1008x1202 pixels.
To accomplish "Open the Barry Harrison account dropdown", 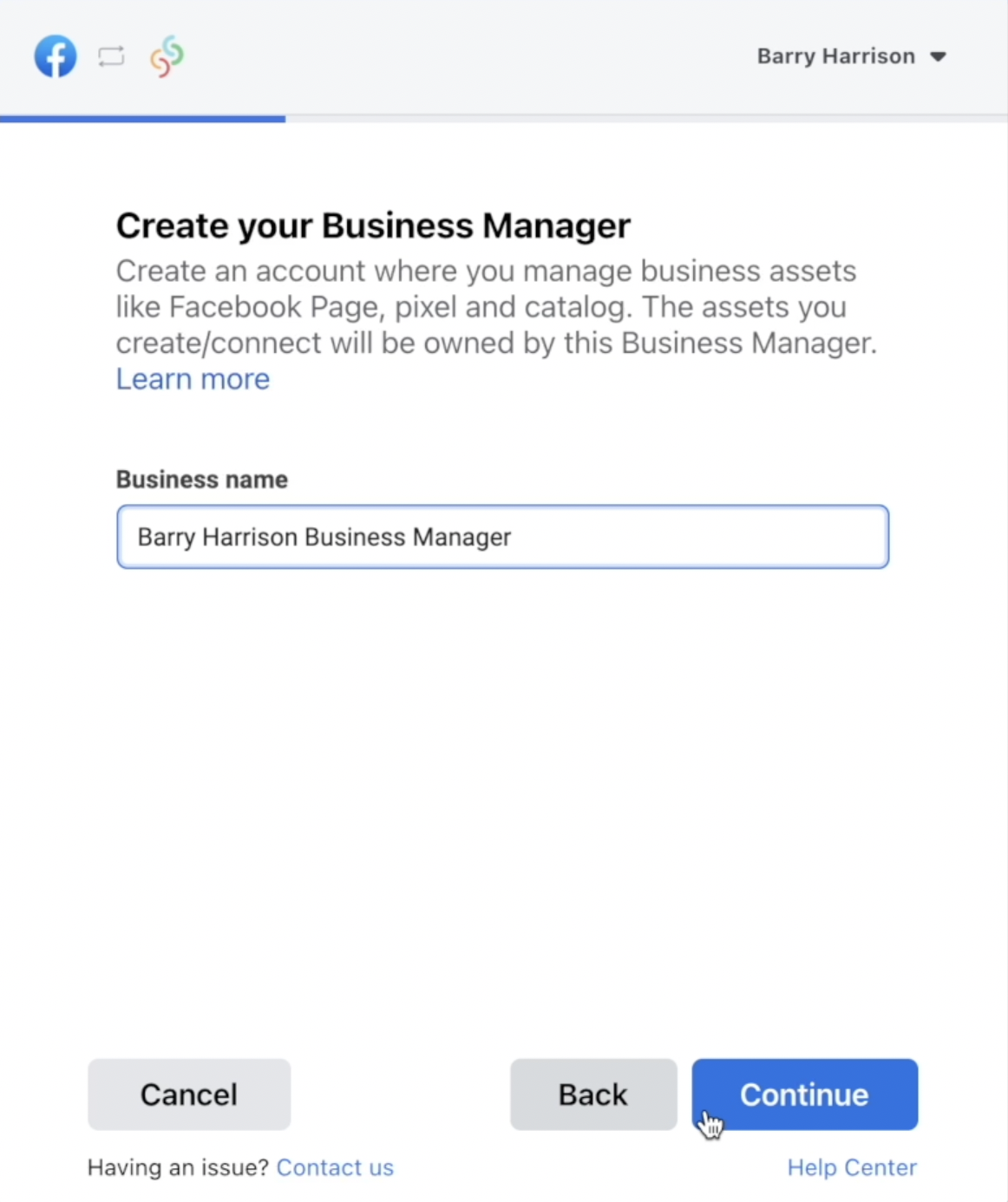I will [851, 56].
